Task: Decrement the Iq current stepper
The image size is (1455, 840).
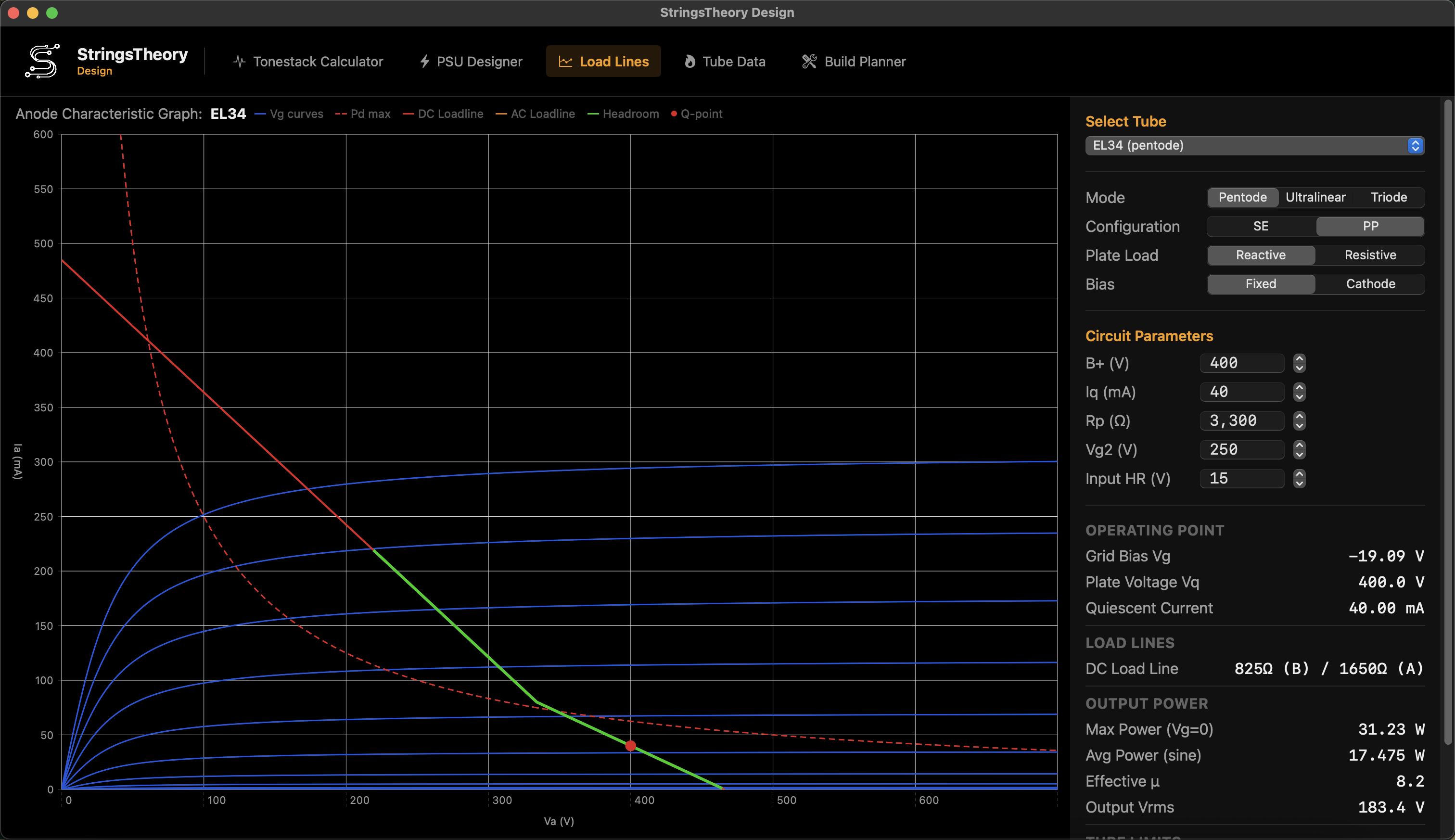Action: (x=1299, y=396)
